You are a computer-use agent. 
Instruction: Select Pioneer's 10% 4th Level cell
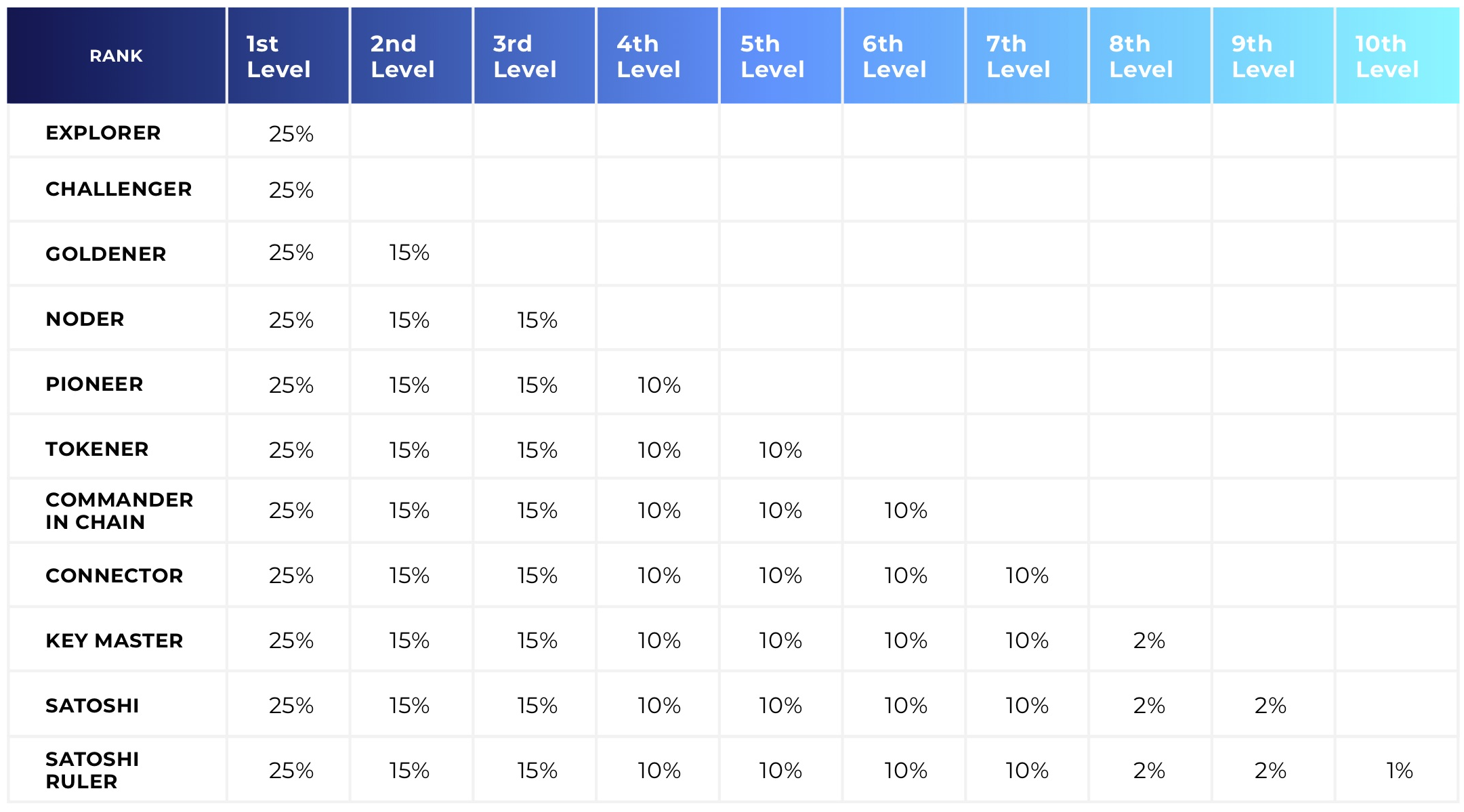658,385
